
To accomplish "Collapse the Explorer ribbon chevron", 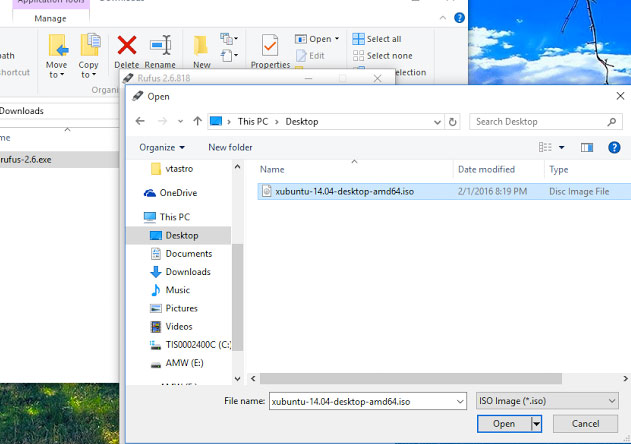I will point(443,18).
